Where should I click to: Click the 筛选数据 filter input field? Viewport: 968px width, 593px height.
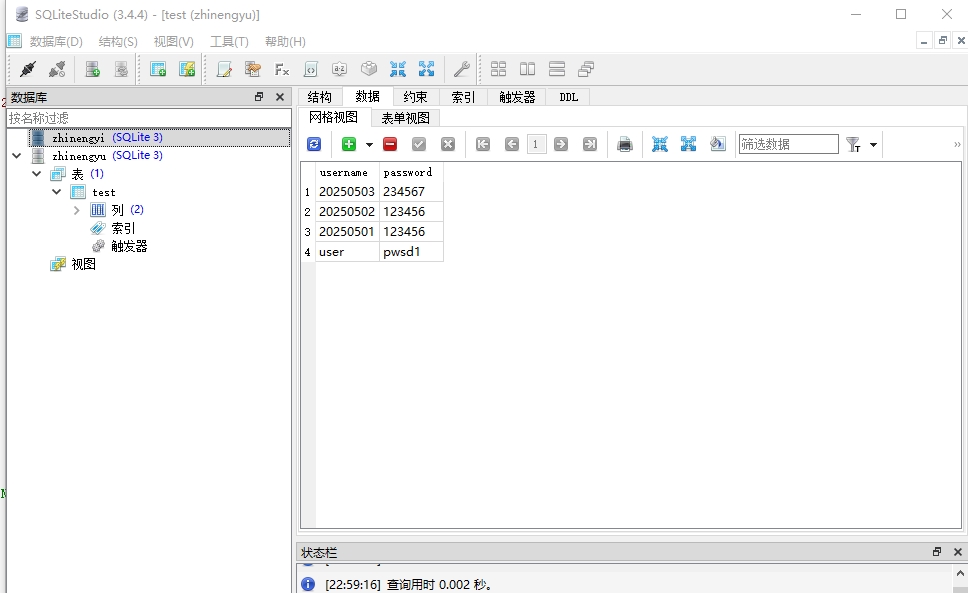788,144
